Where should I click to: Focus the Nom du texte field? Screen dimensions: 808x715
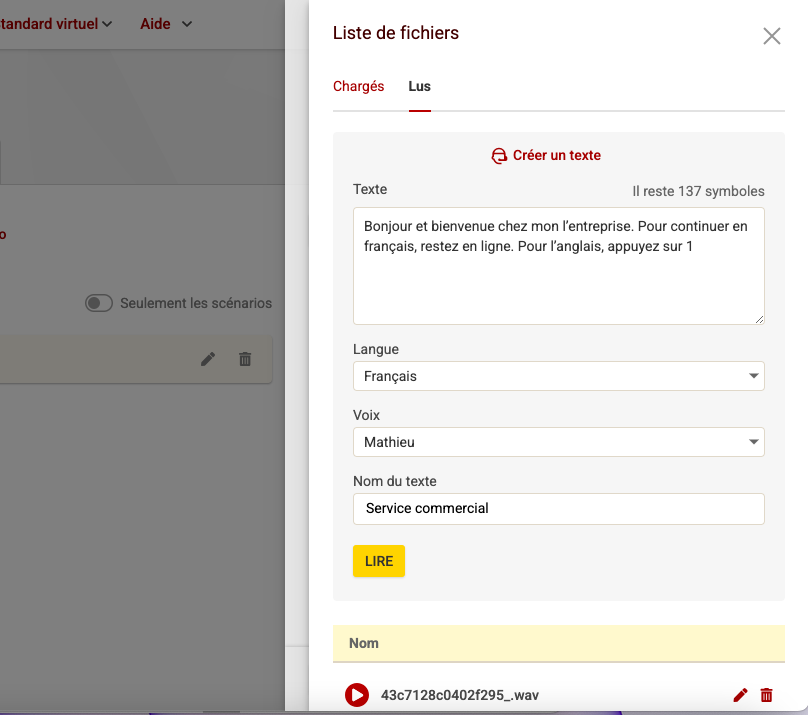click(558, 509)
